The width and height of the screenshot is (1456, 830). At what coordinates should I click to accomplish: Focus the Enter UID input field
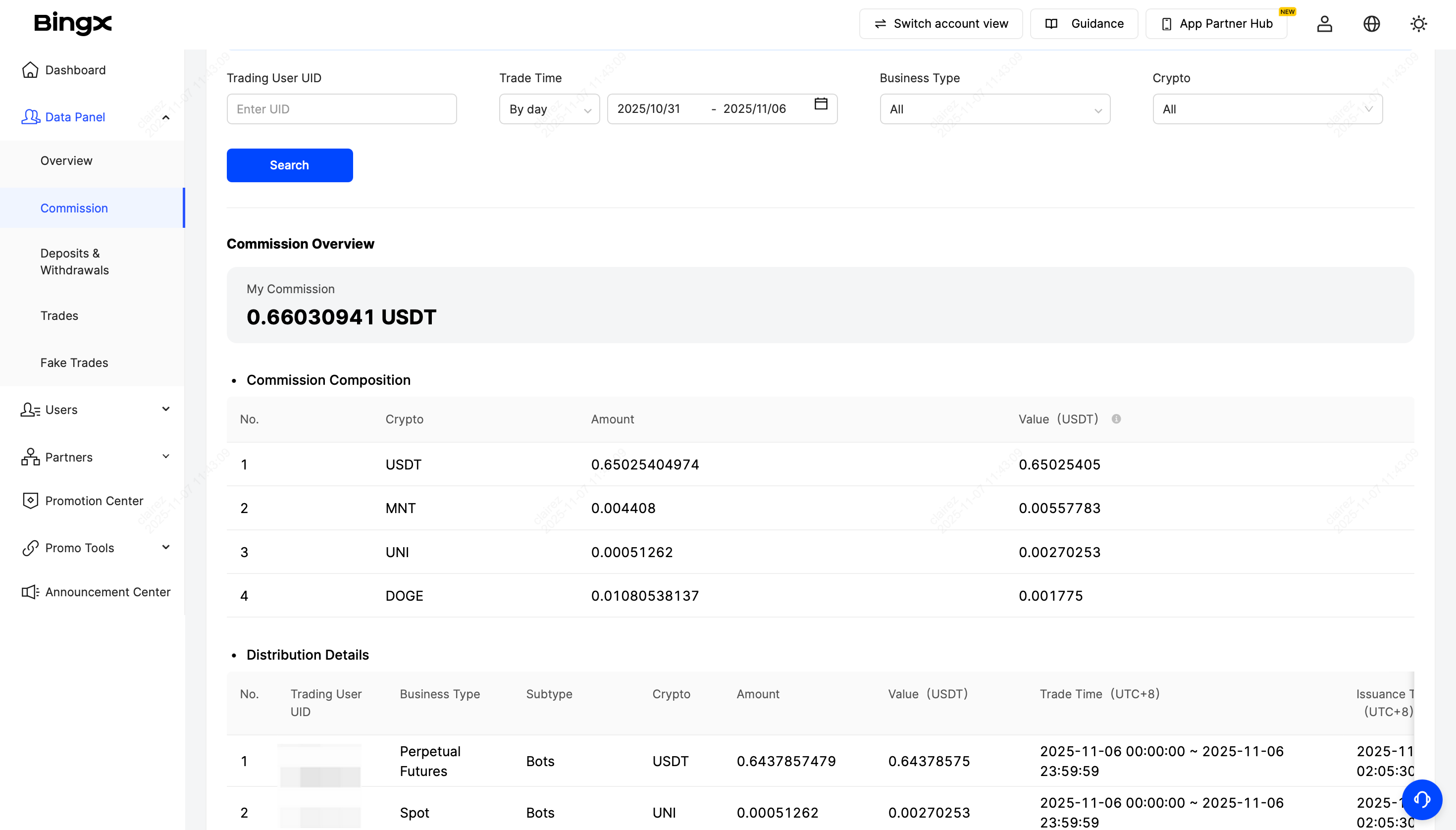tap(342, 109)
